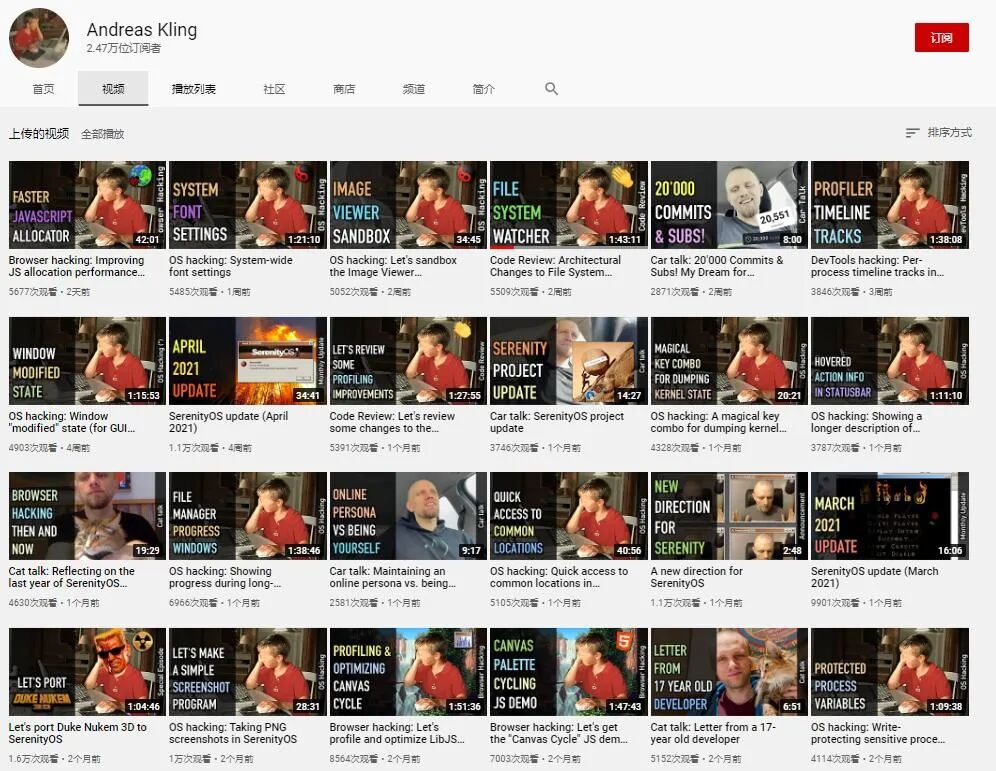
Task: Click title 'Code Review: Architectural Changes to File System'
Action: coord(555,266)
